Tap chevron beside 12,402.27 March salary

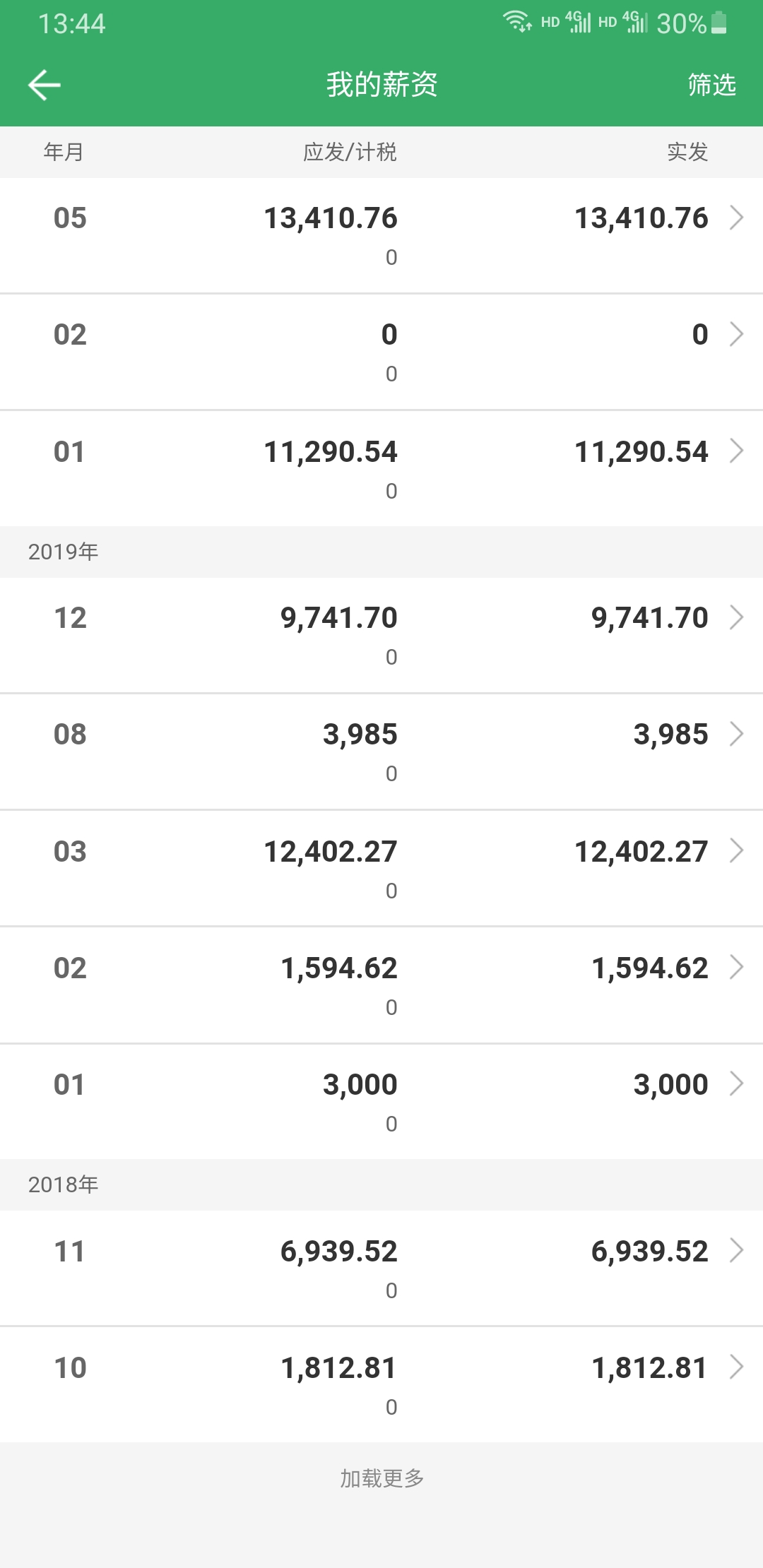click(736, 850)
